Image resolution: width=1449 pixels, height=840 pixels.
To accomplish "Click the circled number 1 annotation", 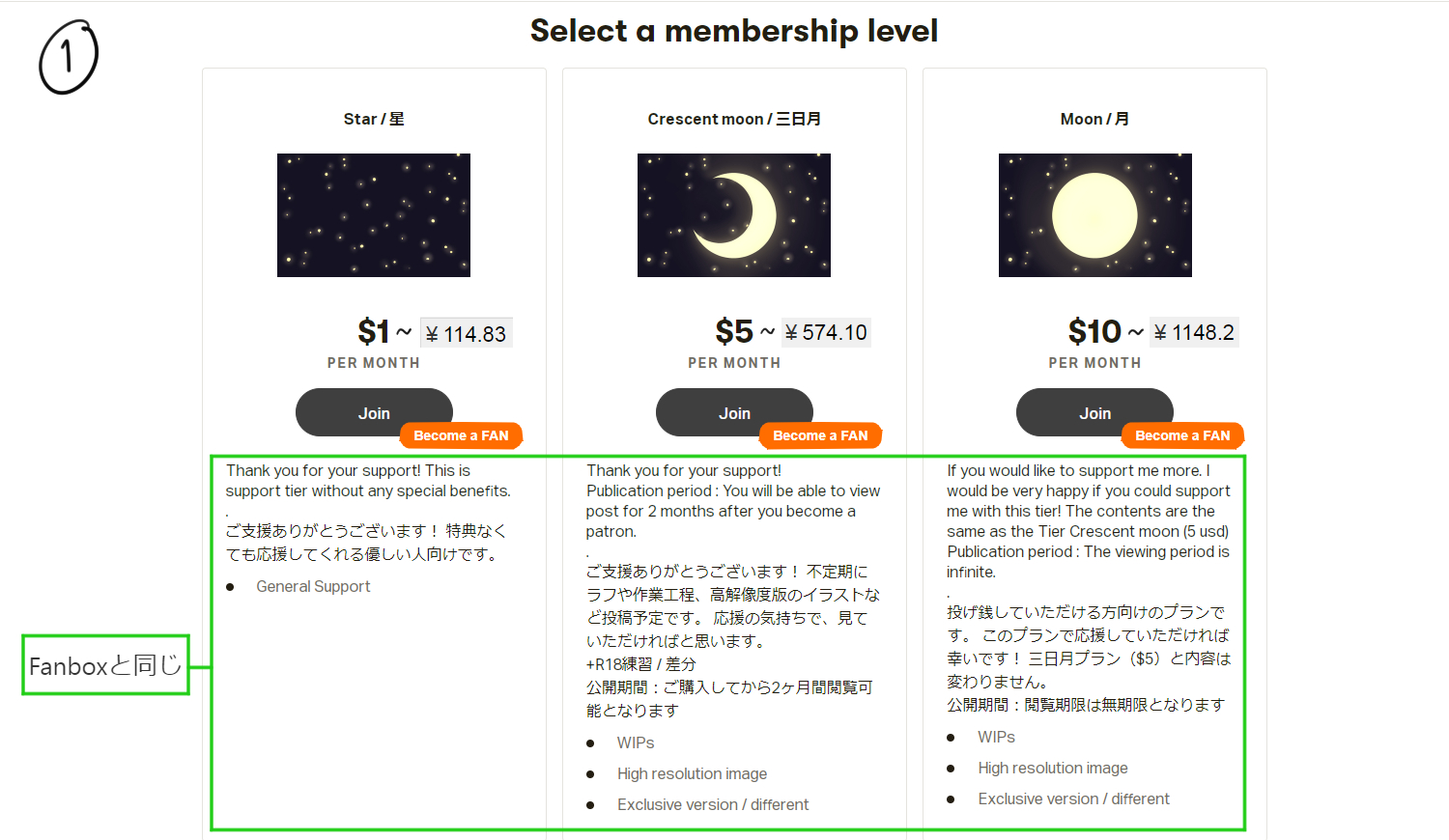I will point(69,57).
